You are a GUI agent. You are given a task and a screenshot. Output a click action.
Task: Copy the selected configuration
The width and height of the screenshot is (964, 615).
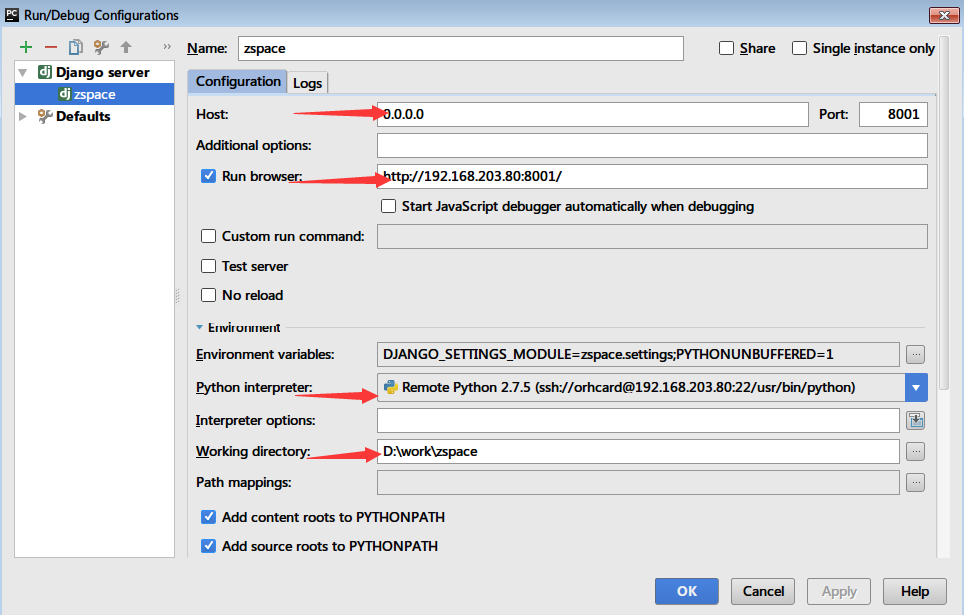[x=75, y=47]
